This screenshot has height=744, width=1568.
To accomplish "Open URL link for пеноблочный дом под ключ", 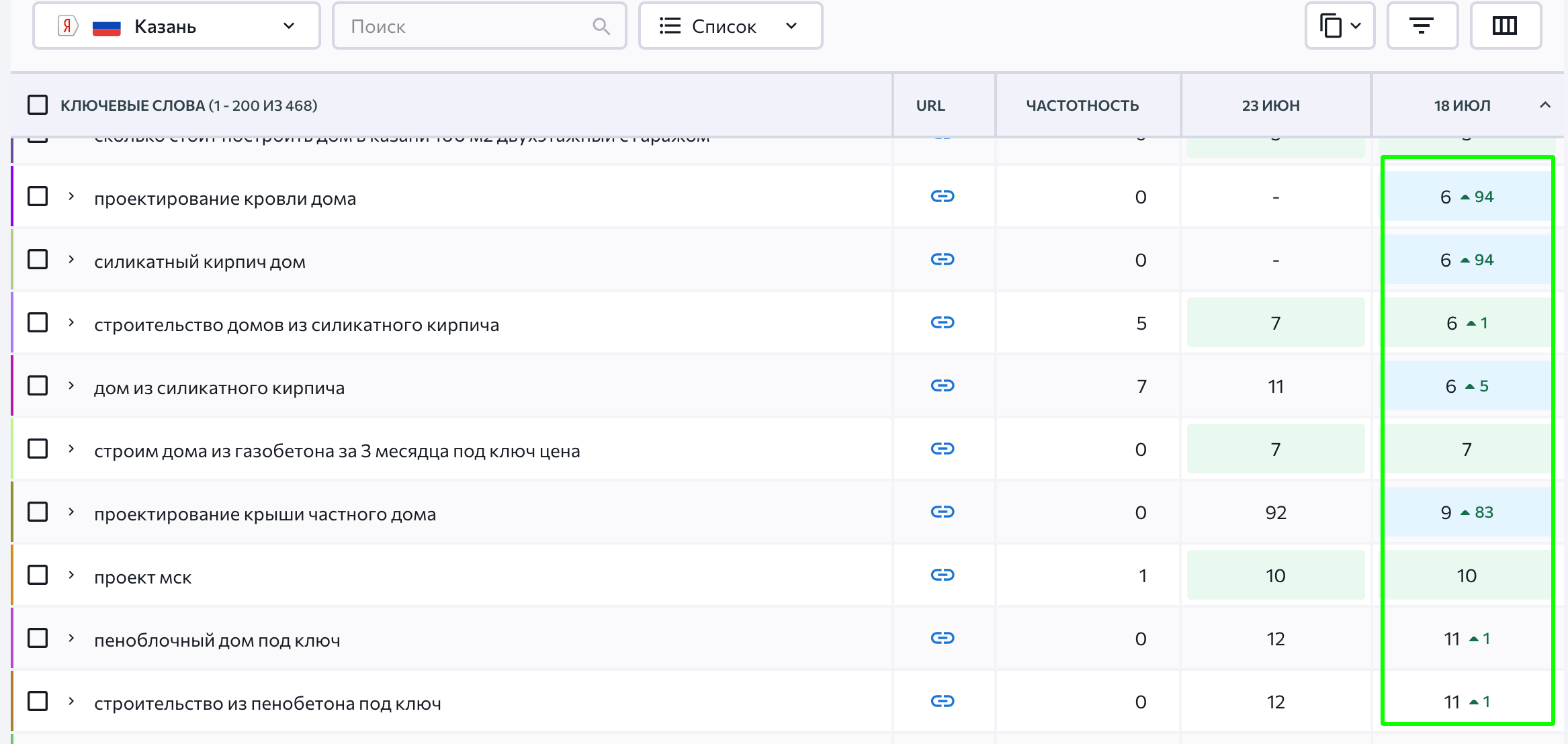I will point(943,638).
